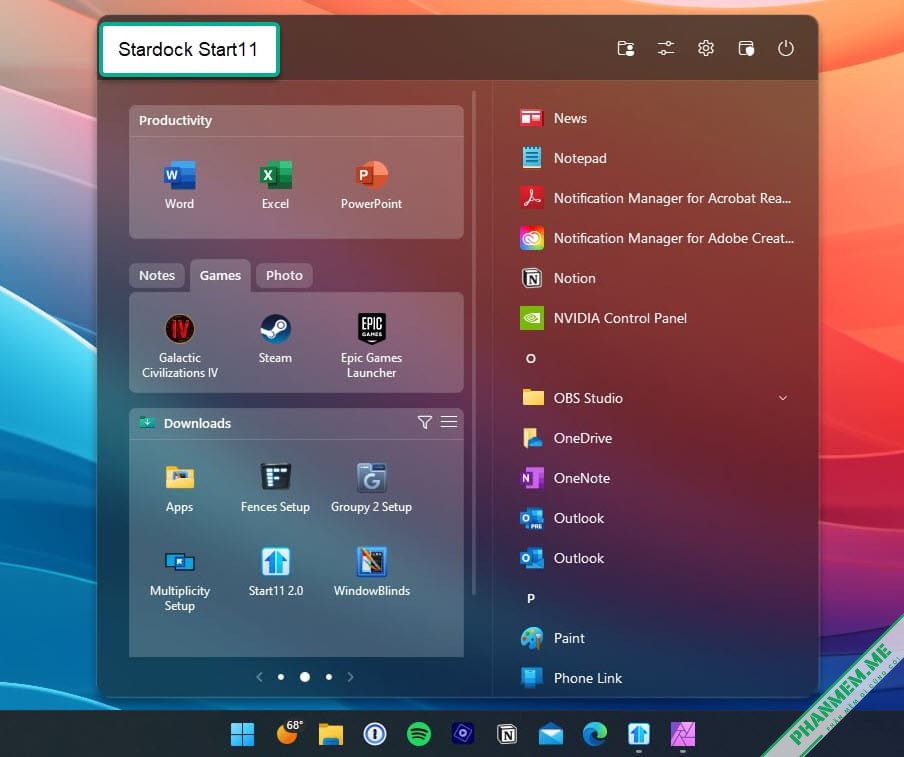Click the power button icon

pyautogui.click(x=785, y=48)
